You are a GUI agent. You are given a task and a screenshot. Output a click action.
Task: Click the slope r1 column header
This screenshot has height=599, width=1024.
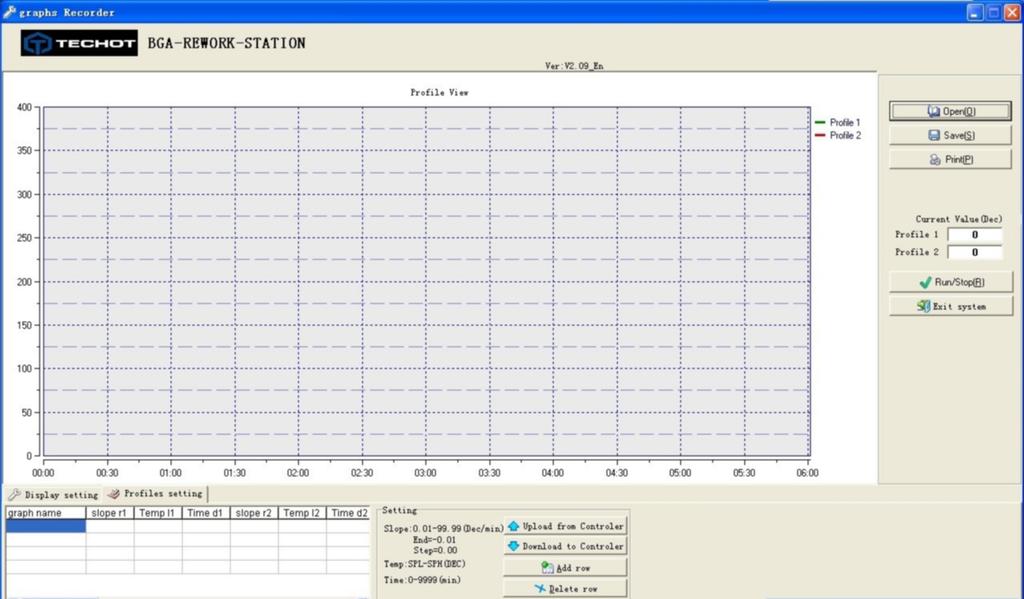110,513
